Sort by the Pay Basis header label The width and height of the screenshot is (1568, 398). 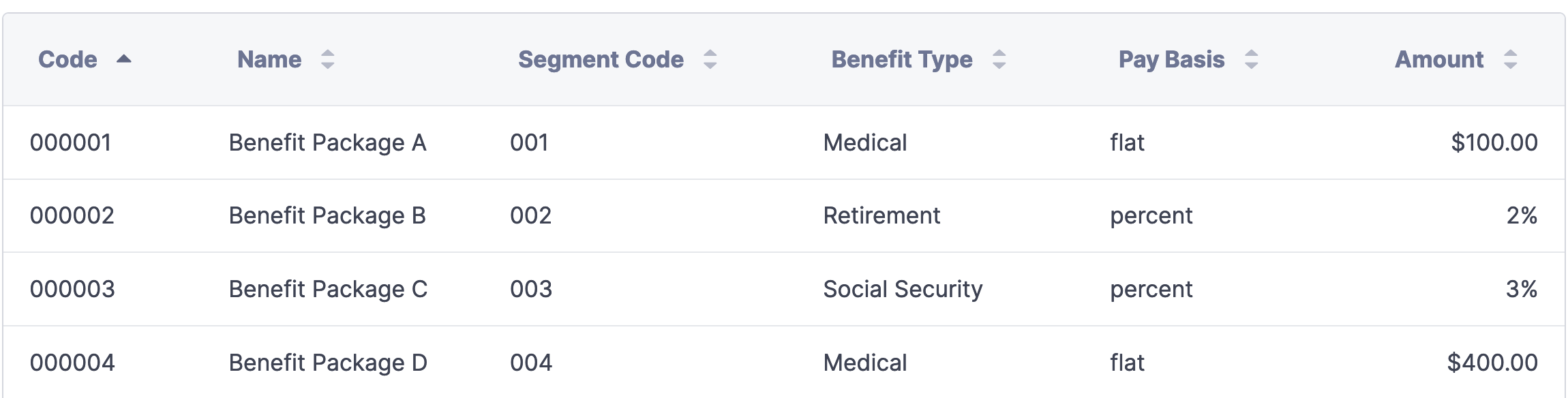(x=1171, y=59)
